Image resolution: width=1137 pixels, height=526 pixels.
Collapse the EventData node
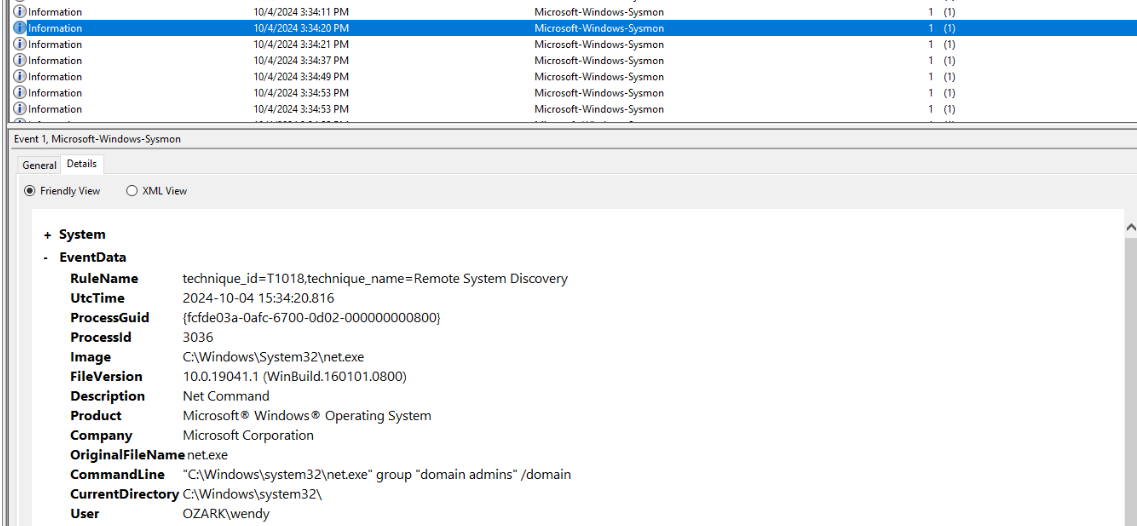(x=47, y=258)
